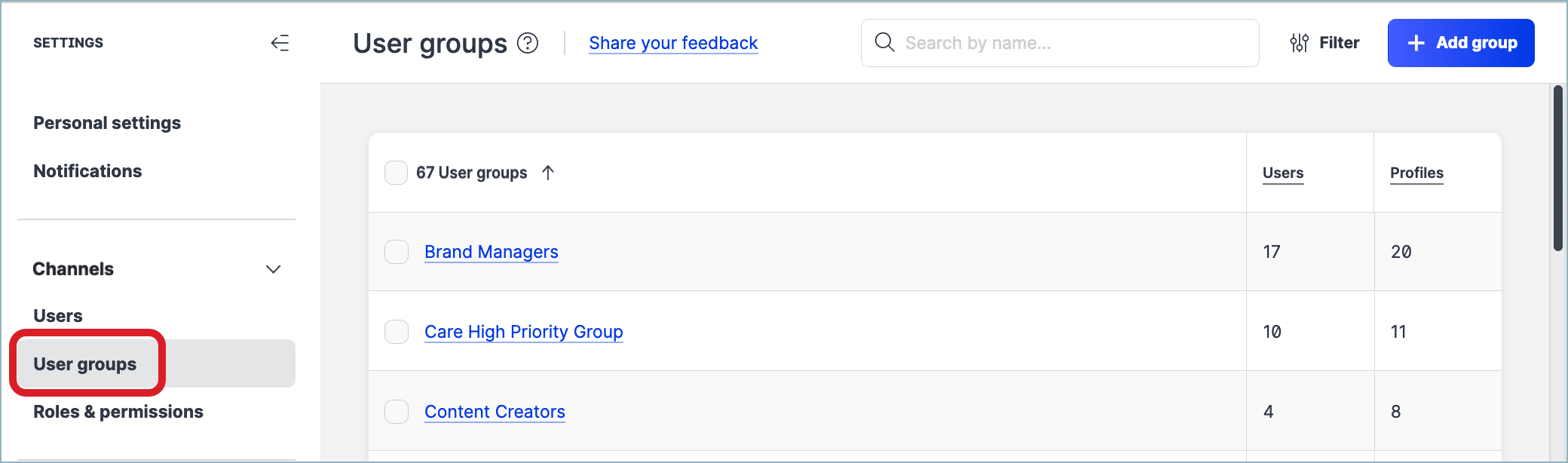The image size is (1568, 463).
Task: Sort the table by Profiles column
Action: [1416, 173]
